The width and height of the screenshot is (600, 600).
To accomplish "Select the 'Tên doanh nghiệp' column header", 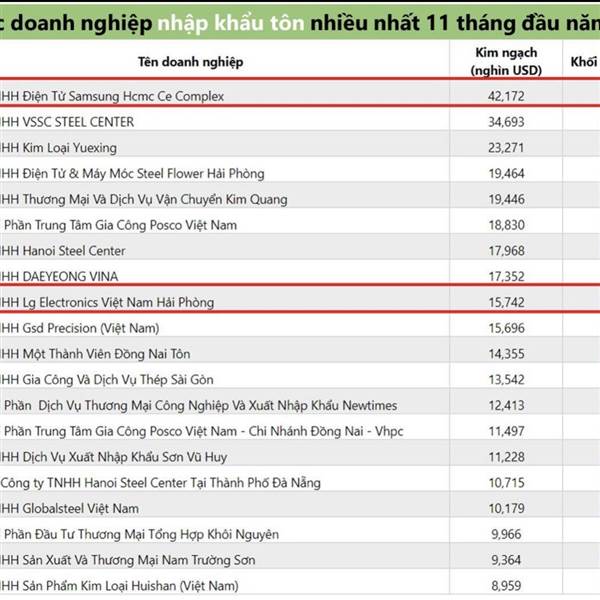I will (191, 62).
